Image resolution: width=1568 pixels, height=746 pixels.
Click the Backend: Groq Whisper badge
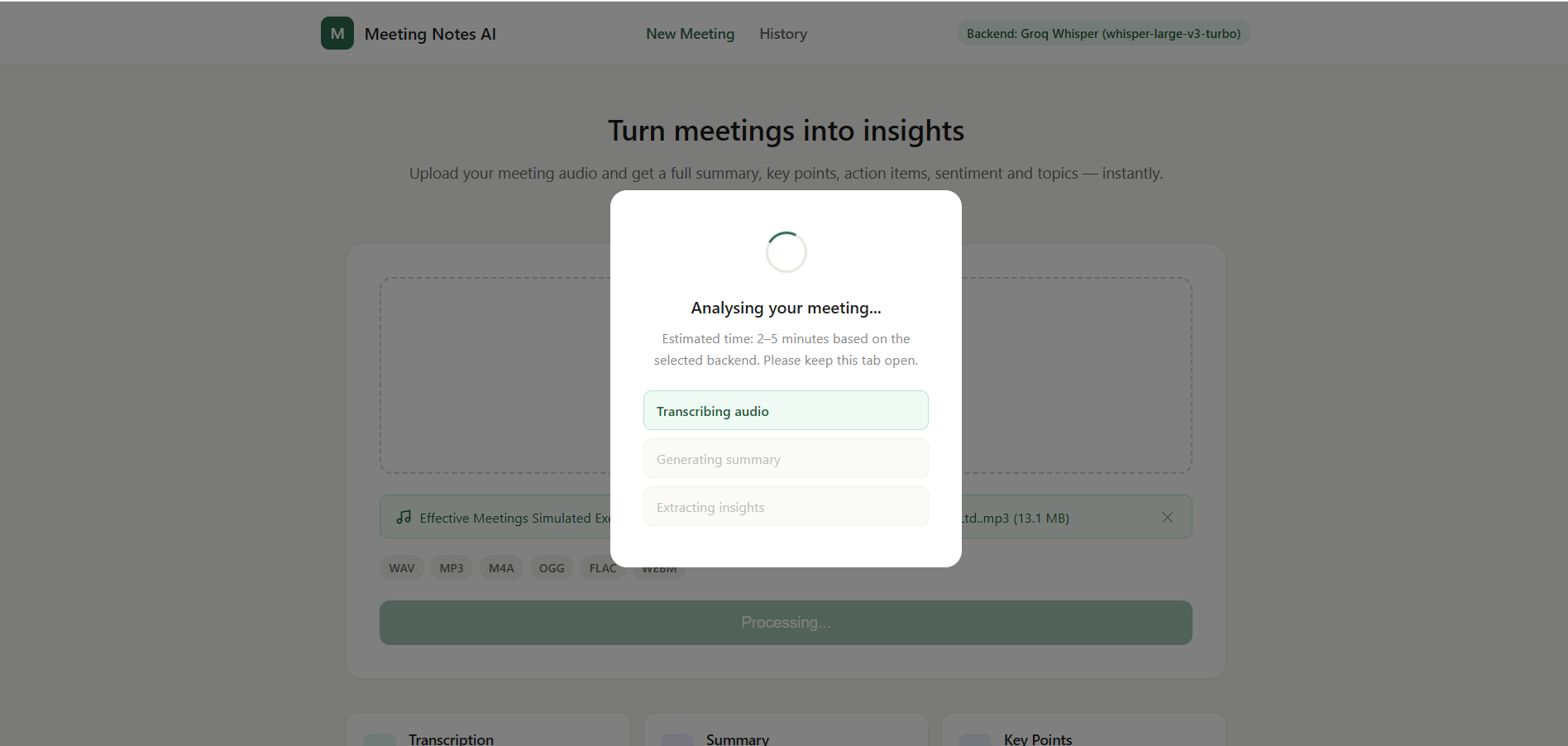[1103, 33]
